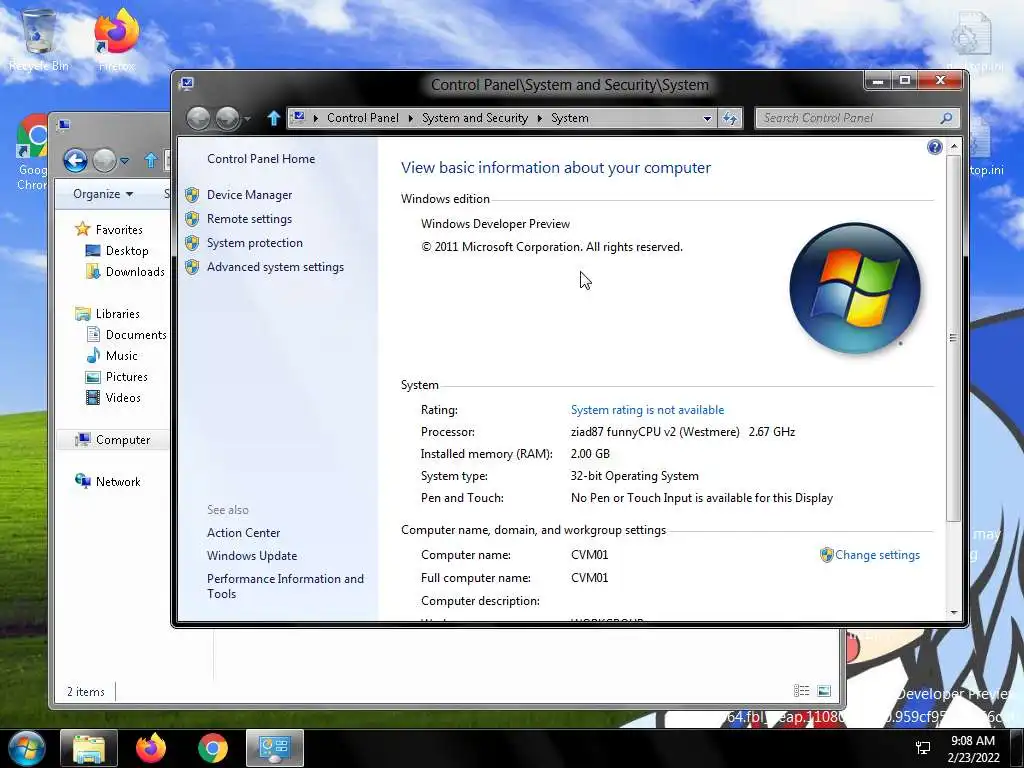Viewport: 1024px width, 768px height.
Task: Select Downloads in Explorer navigation pane
Action: (x=135, y=272)
